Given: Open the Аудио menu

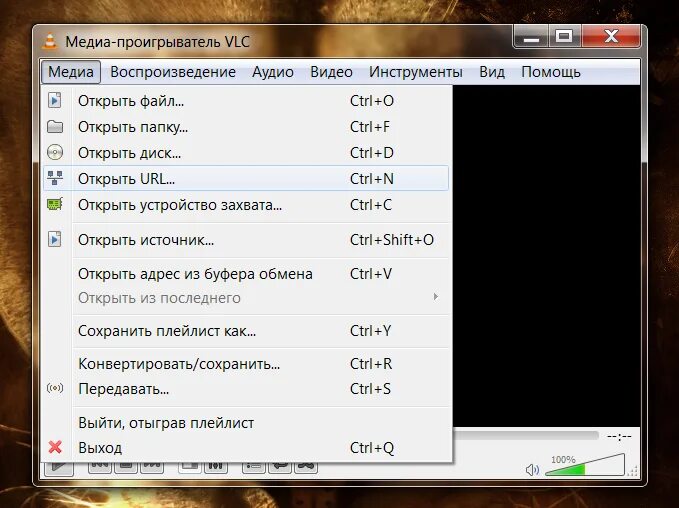Looking at the screenshot, I should 273,72.
